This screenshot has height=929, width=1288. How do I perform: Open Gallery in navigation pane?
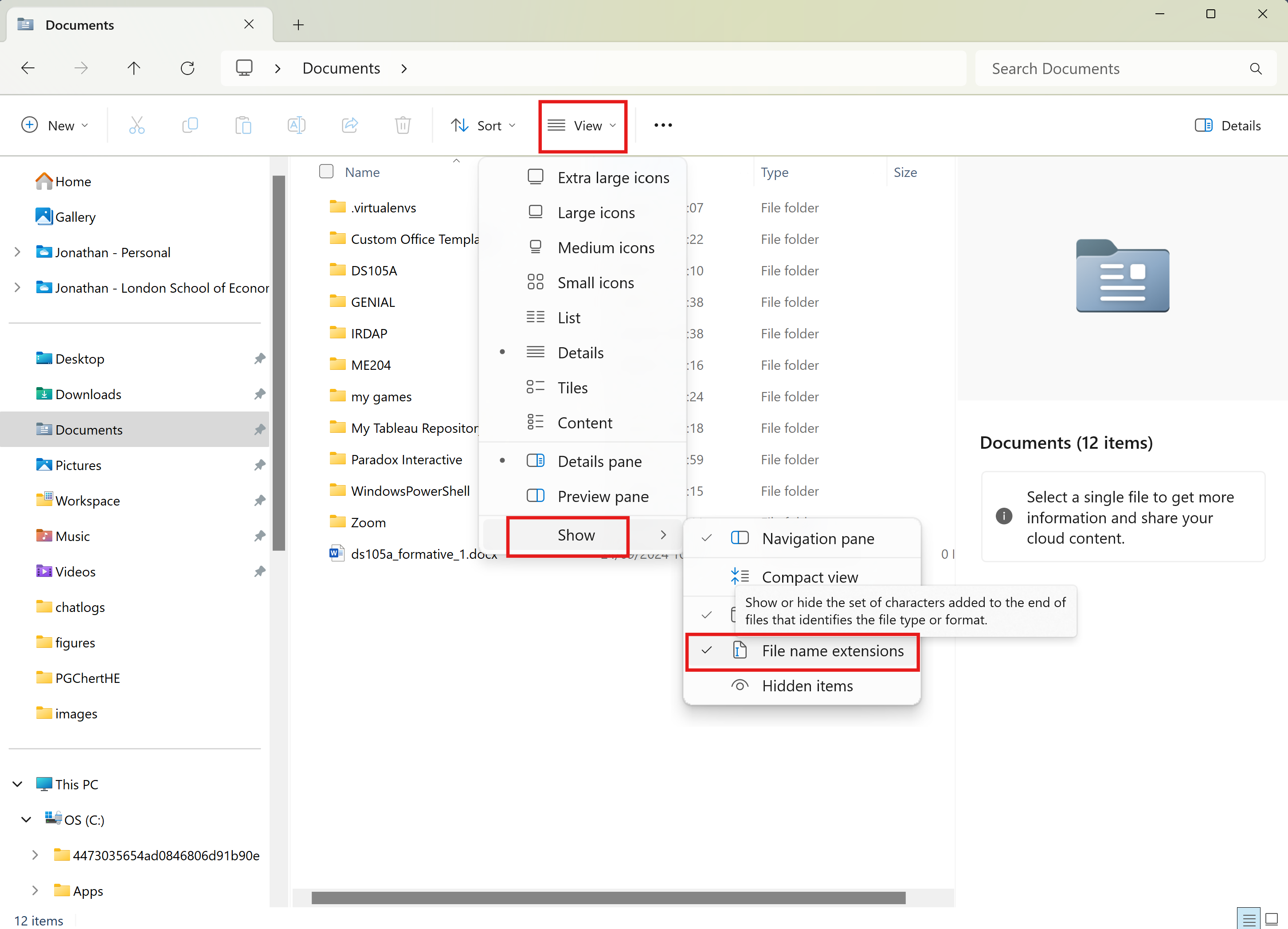(x=65, y=217)
